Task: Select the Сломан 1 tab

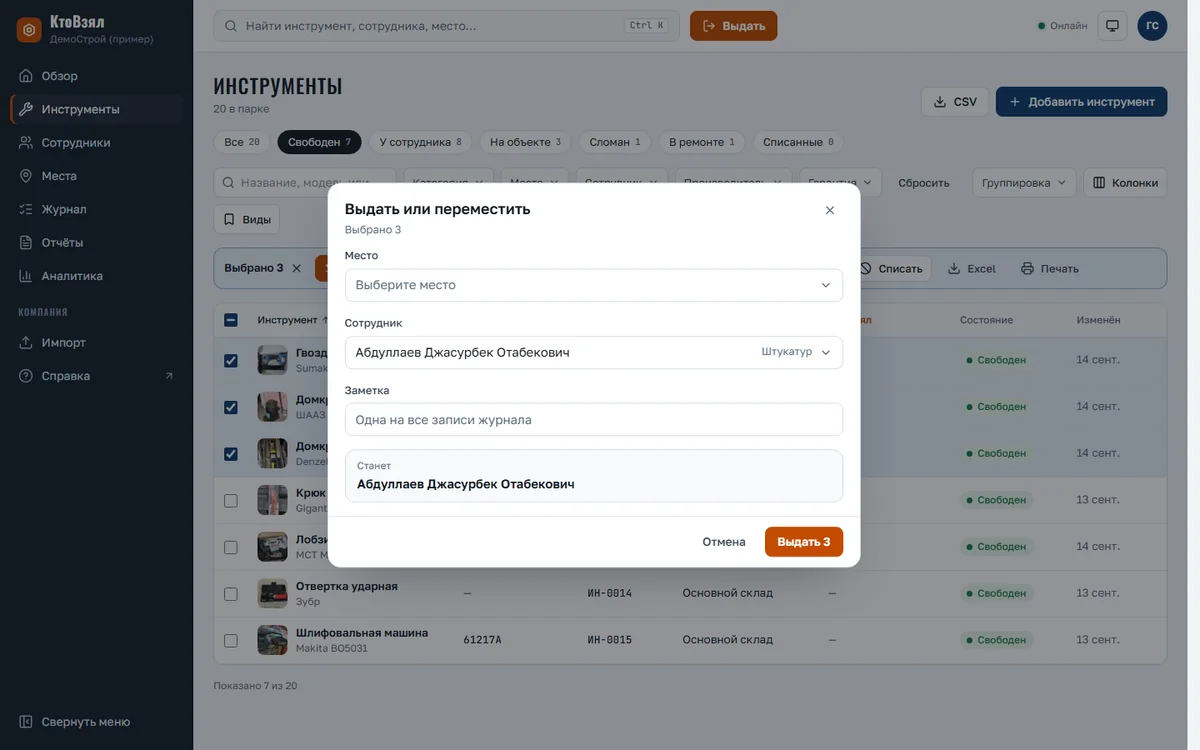Action: [615, 142]
